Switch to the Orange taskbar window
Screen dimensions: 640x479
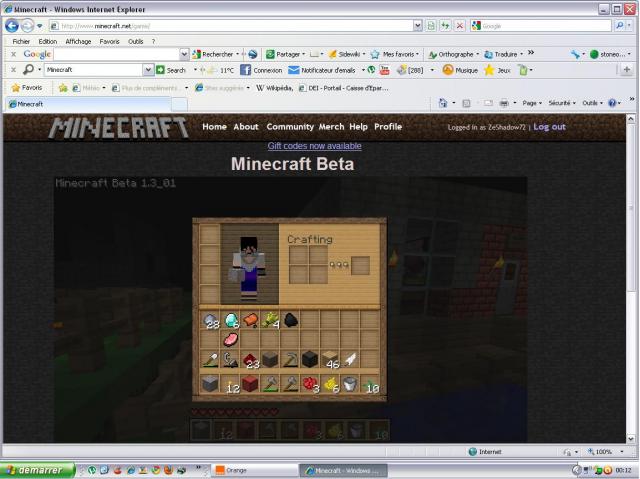pos(254,470)
